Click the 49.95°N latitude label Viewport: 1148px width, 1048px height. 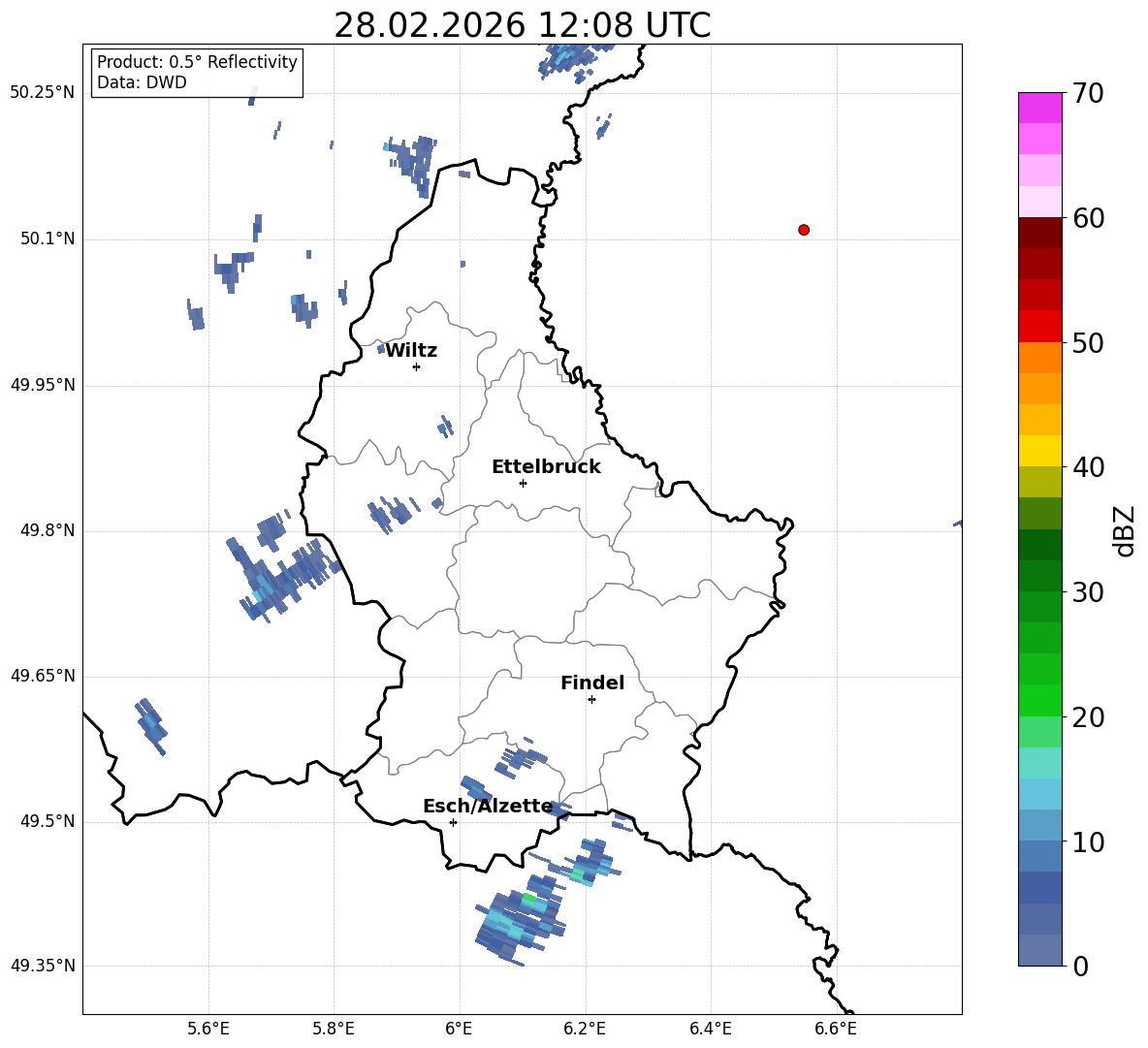tap(43, 385)
